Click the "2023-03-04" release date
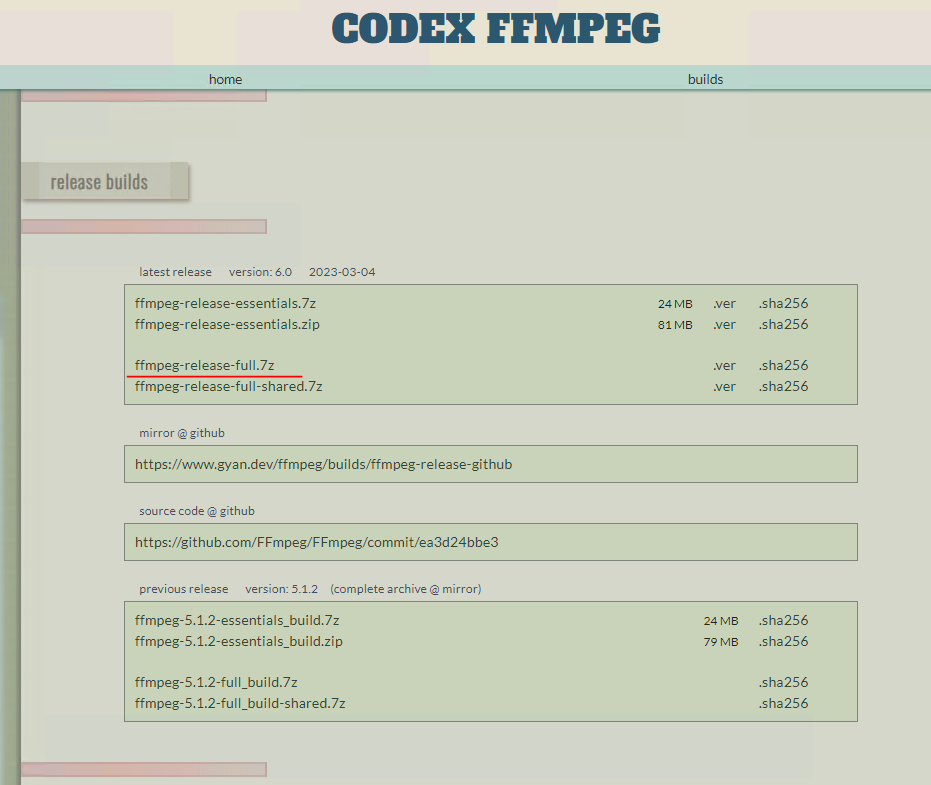Screen dimensions: 931x785 342,272
